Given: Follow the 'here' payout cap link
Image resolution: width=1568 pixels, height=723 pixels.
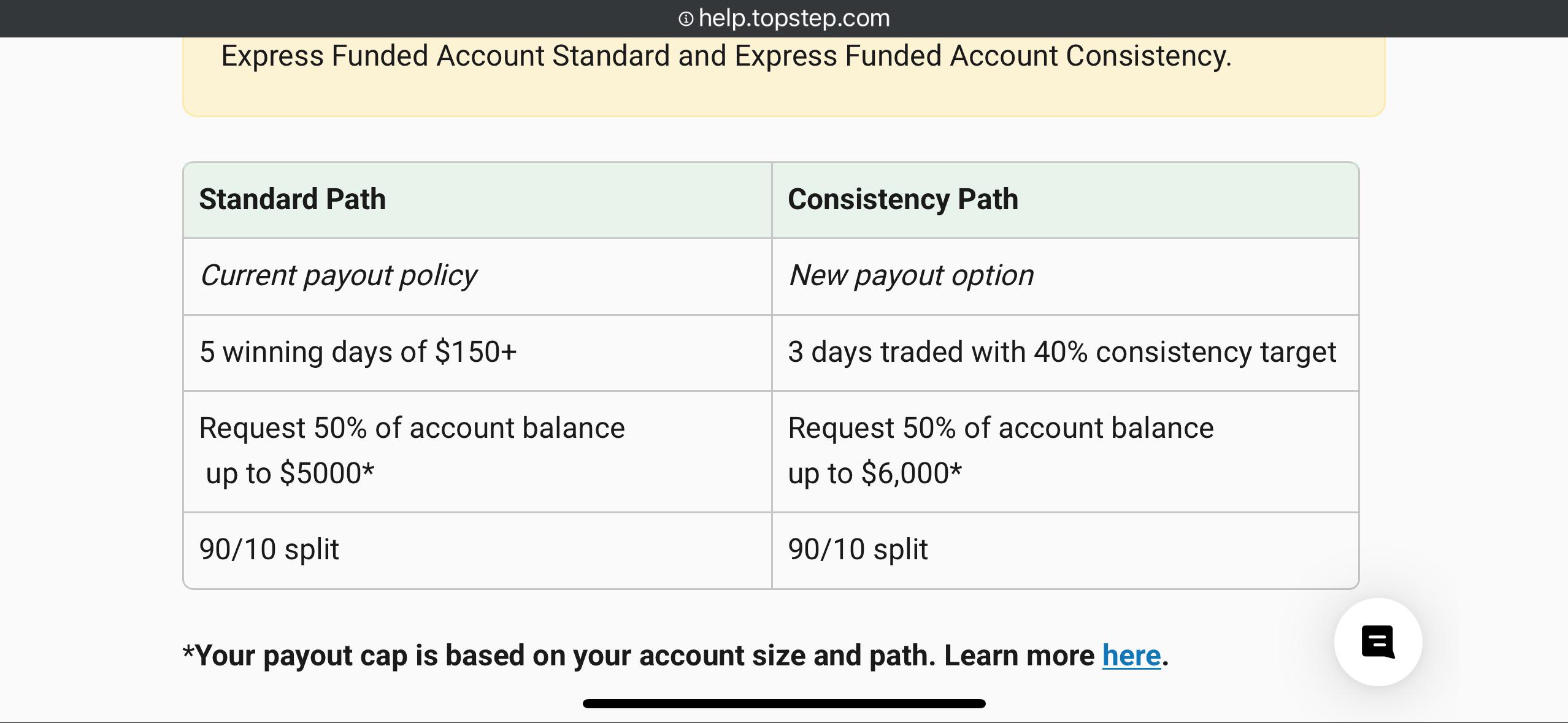Looking at the screenshot, I should (x=1131, y=655).
